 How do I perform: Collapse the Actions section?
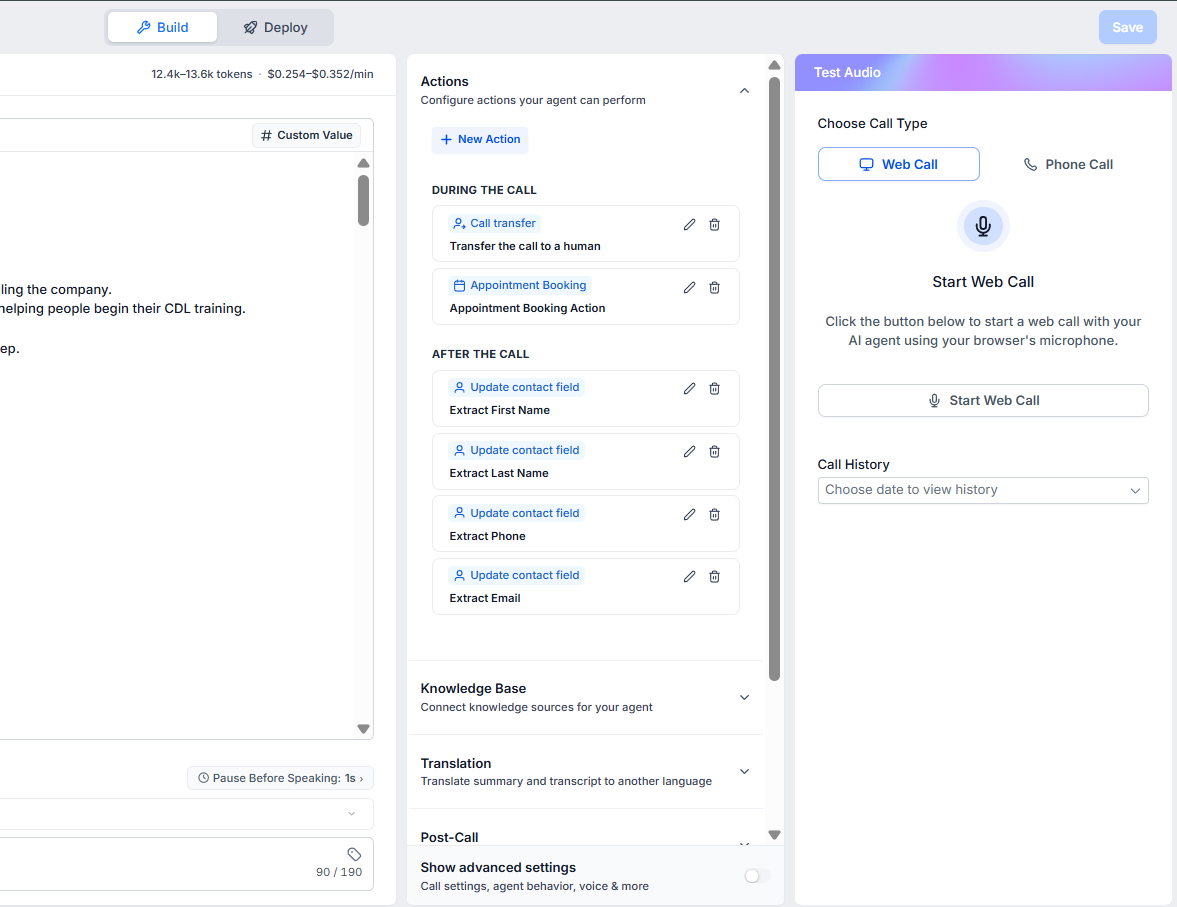[x=745, y=91]
